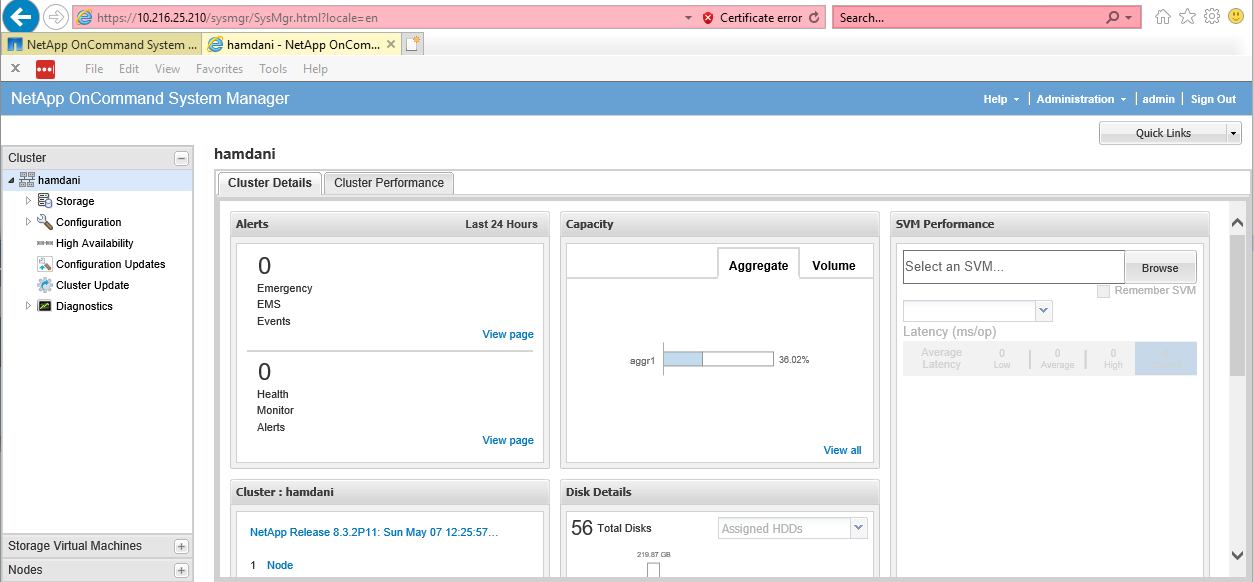Open Configuration Updates via its icon
This screenshot has width=1254, height=582.
click(x=44, y=264)
